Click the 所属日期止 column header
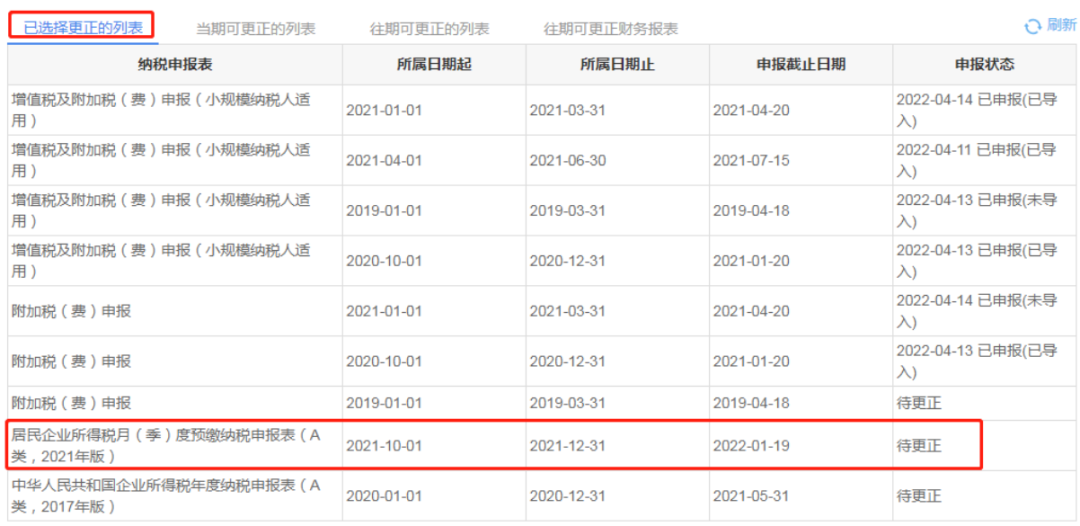The height and width of the screenshot is (526, 1080). pos(618,65)
